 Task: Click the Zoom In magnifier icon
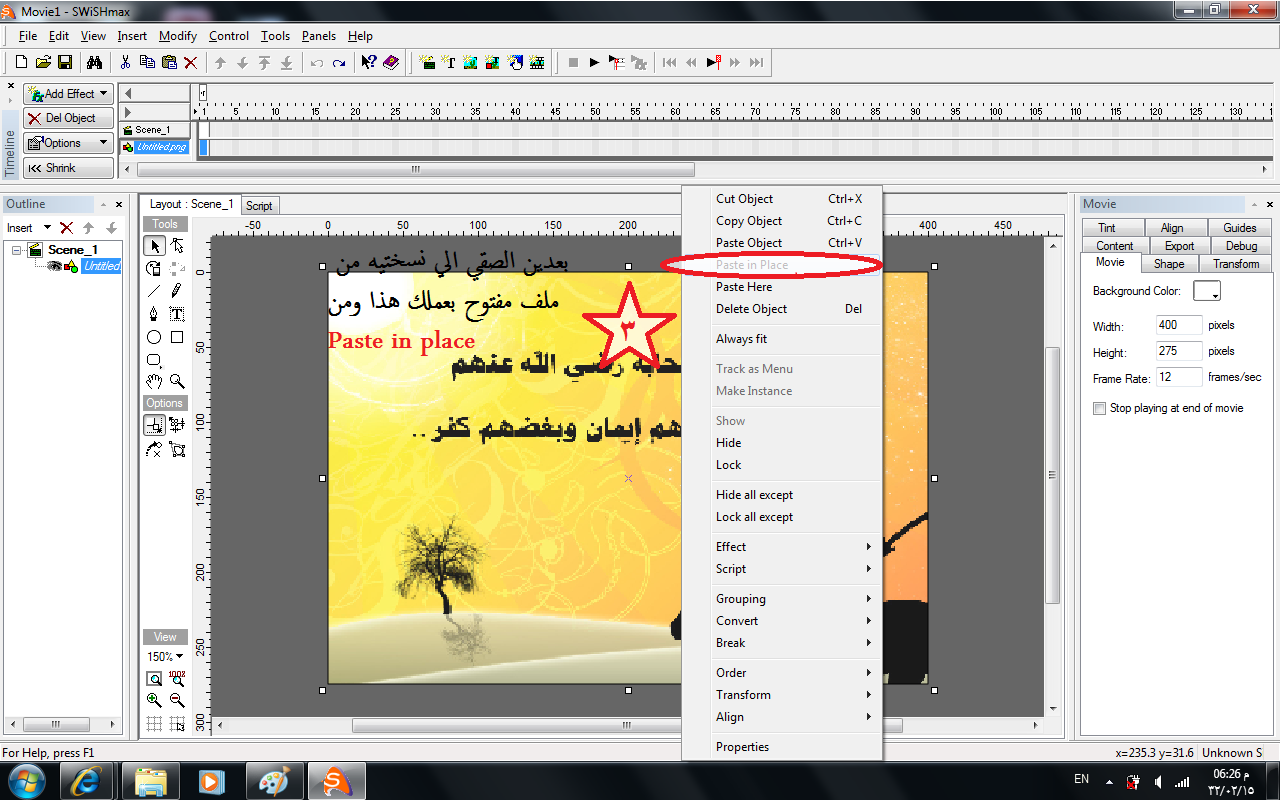pos(154,701)
